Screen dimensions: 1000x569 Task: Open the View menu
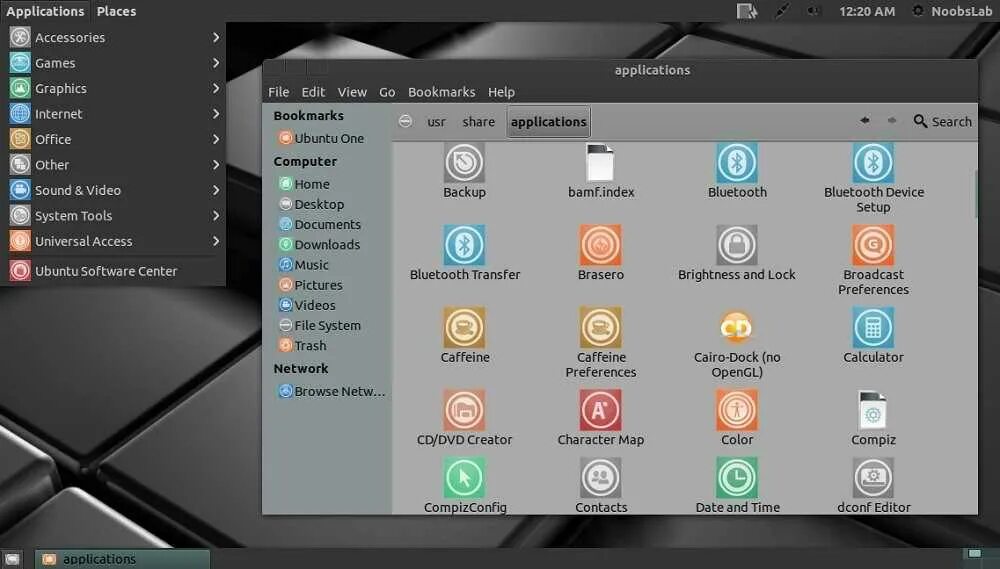click(x=352, y=92)
